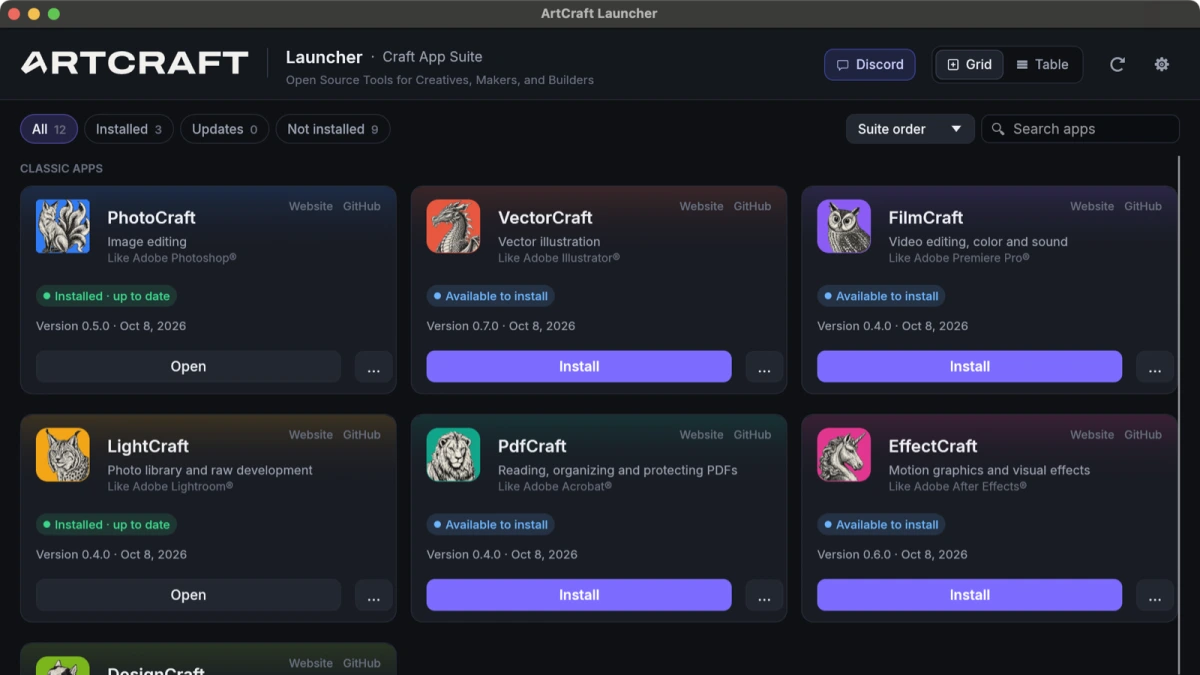Viewport: 1200px width, 675px height.
Task: Open EffectCraft Website link
Action: click(x=1092, y=435)
